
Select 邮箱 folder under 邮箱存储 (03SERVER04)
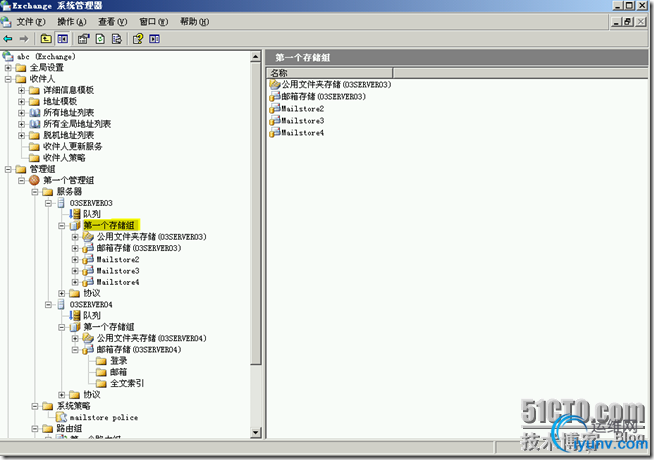coord(118,372)
